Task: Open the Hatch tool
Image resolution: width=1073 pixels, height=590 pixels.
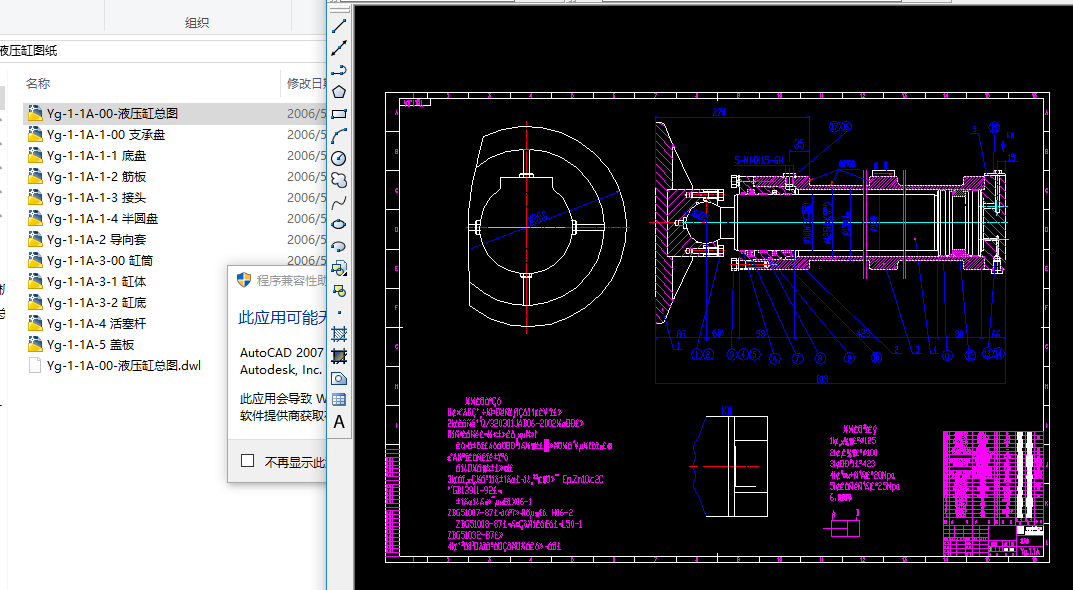Action: pyautogui.click(x=339, y=334)
